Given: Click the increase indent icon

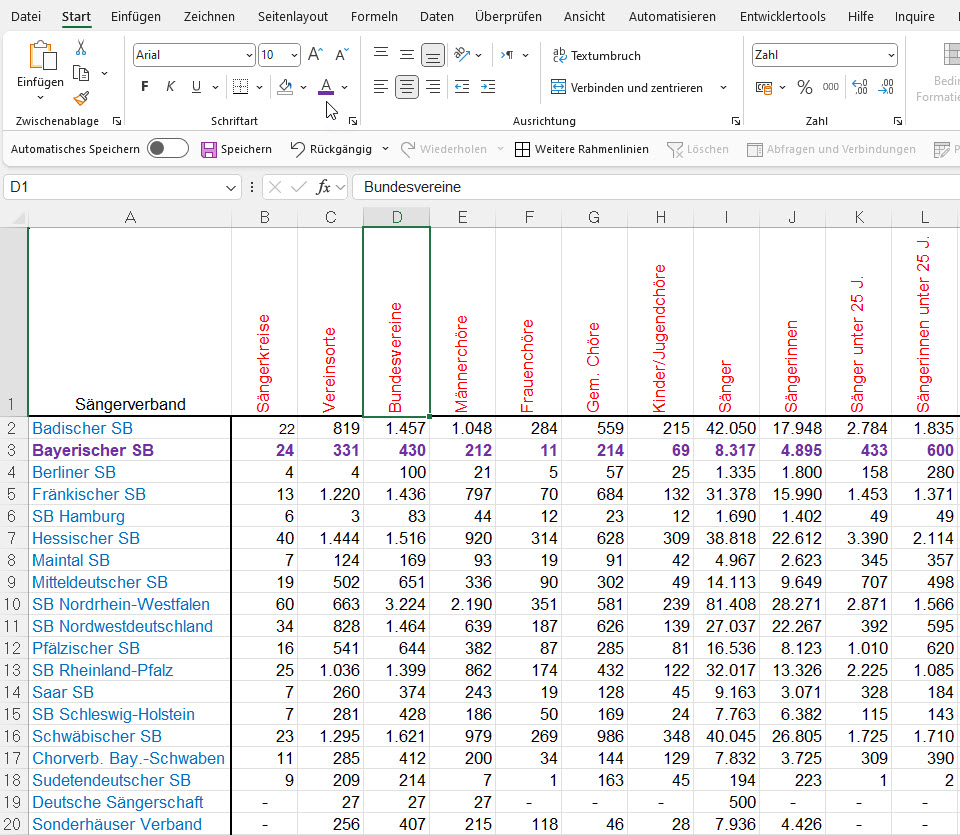Looking at the screenshot, I should pyautogui.click(x=487, y=87).
